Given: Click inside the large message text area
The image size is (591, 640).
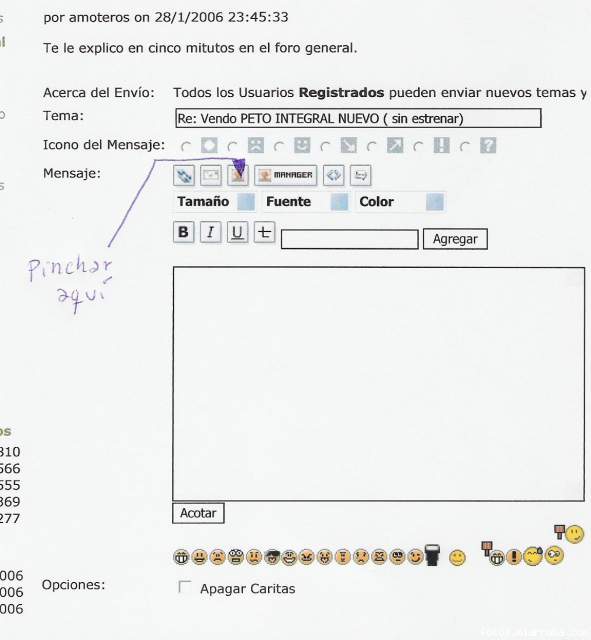Looking at the screenshot, I should [379, 384].
